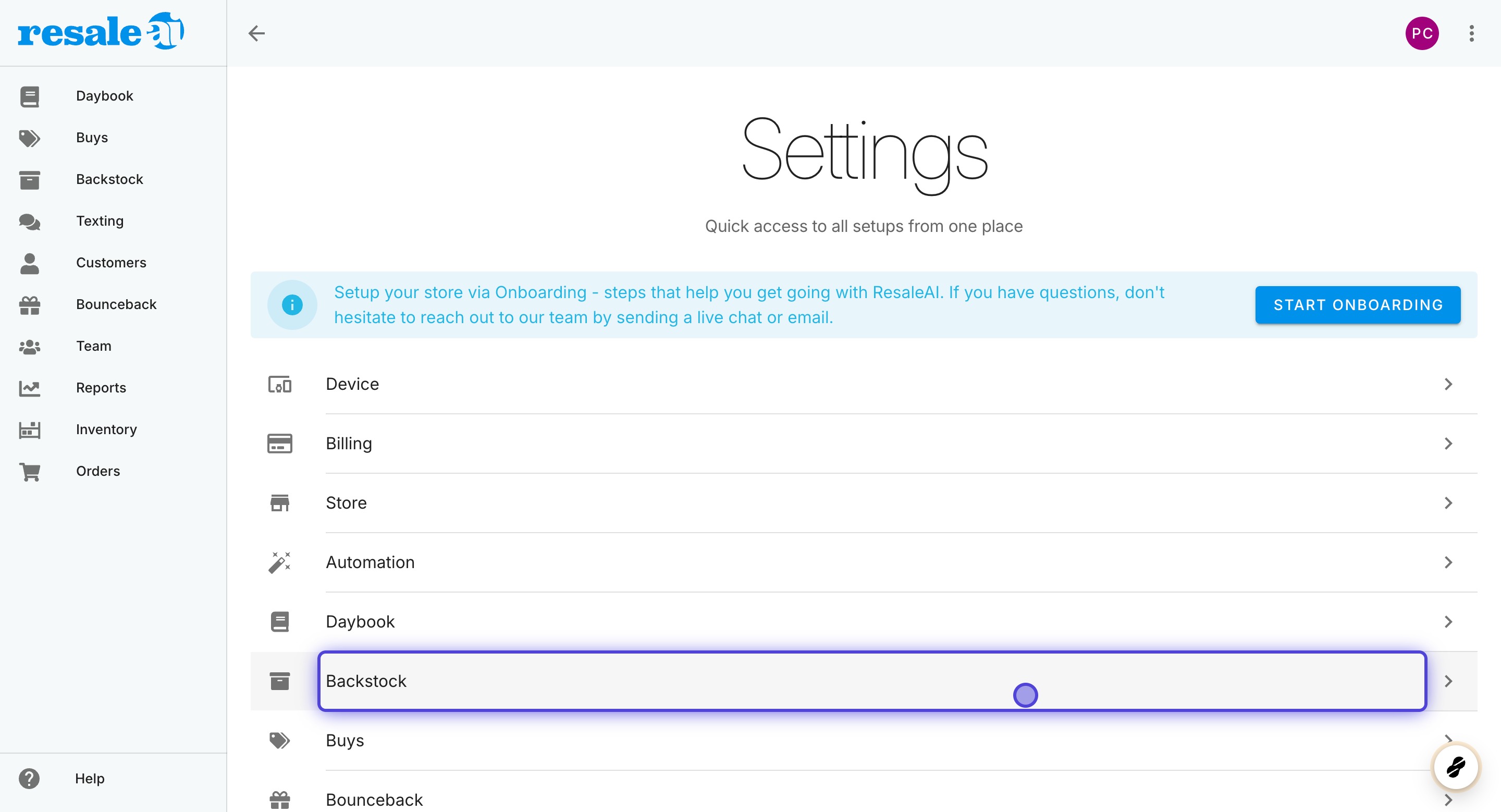Click the Orders shopping cart icon
This screenshot has width=1501, height=812.
point(29,471)
